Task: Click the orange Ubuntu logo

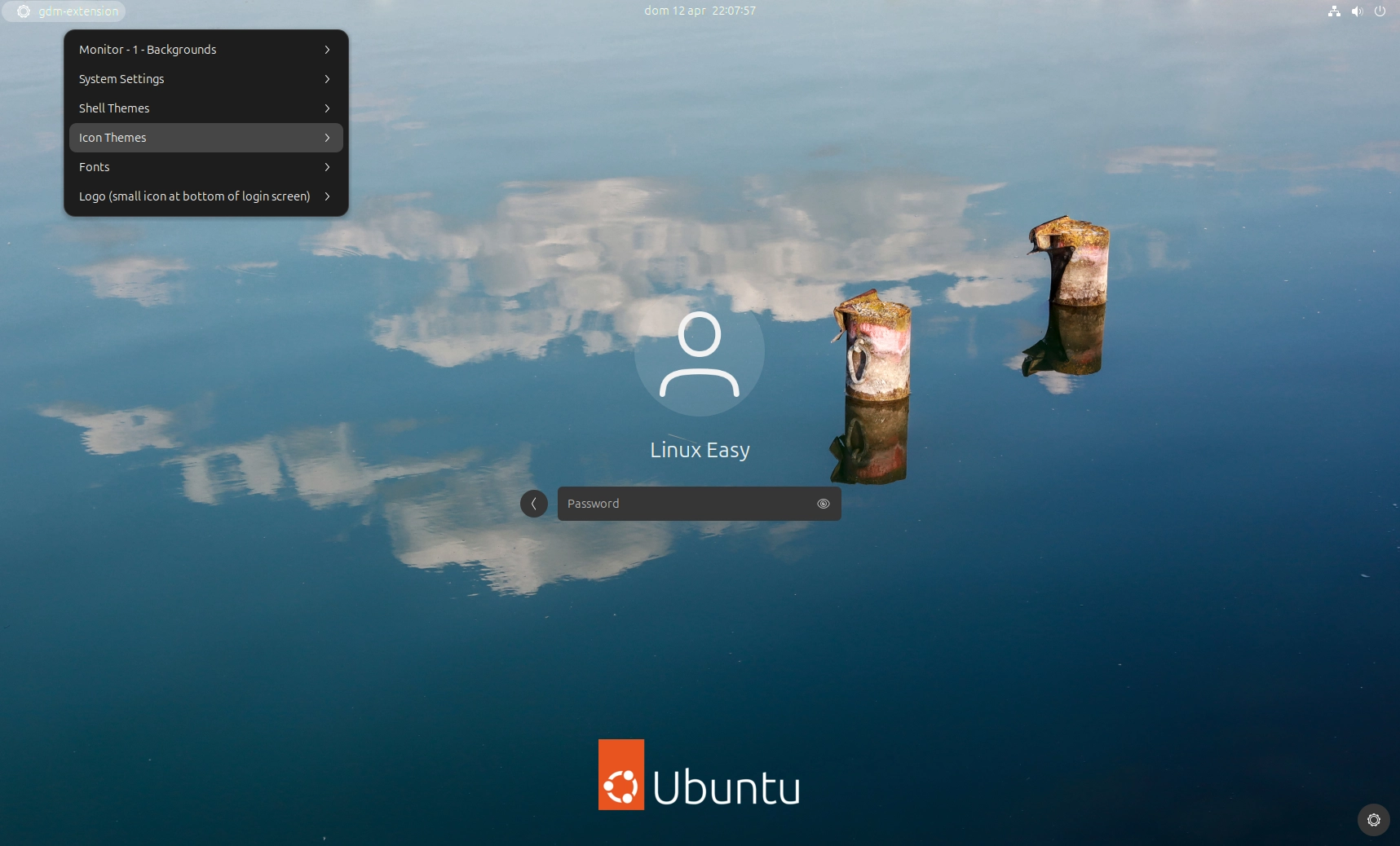Action: point(621,775)
